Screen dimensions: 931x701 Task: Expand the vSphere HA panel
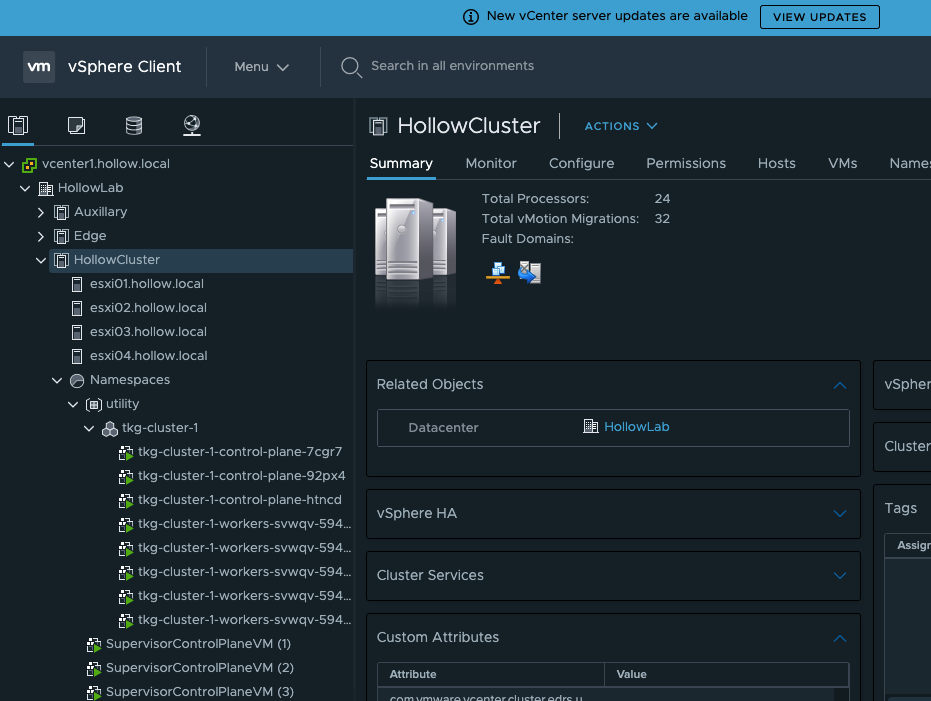839,514
